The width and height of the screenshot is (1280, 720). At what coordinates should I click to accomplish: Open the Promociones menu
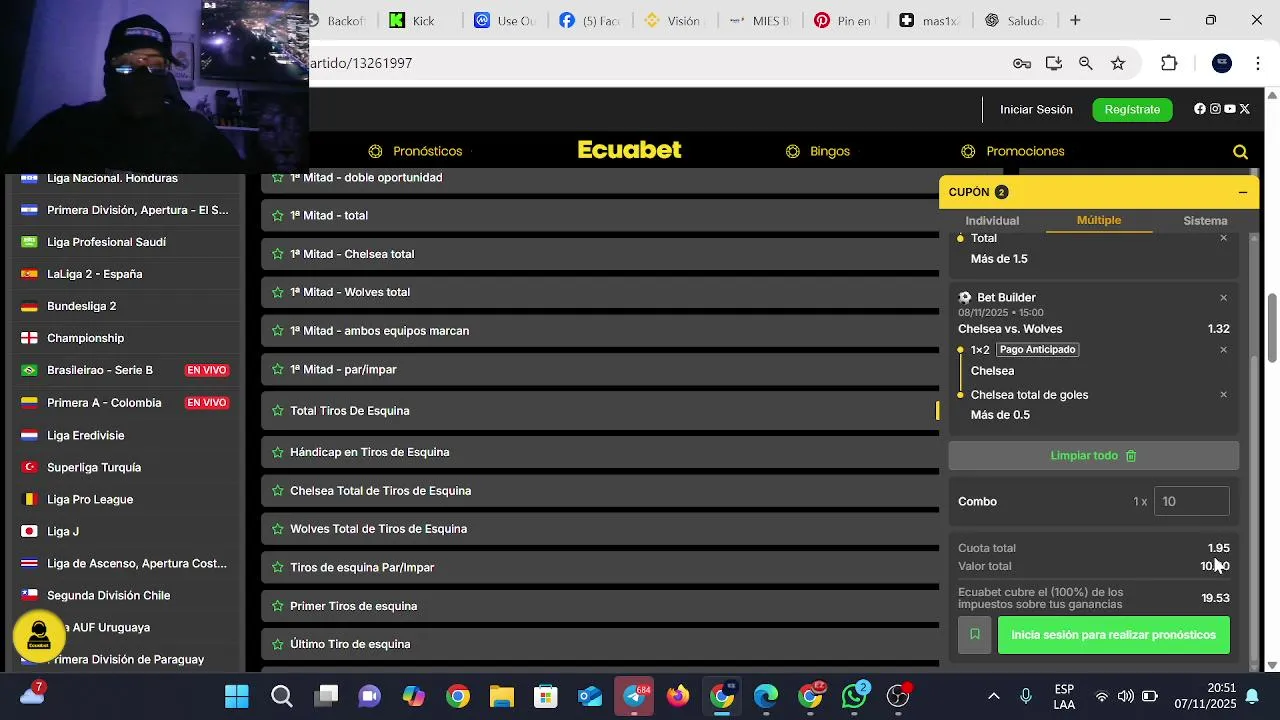(x=1013, y=151)
